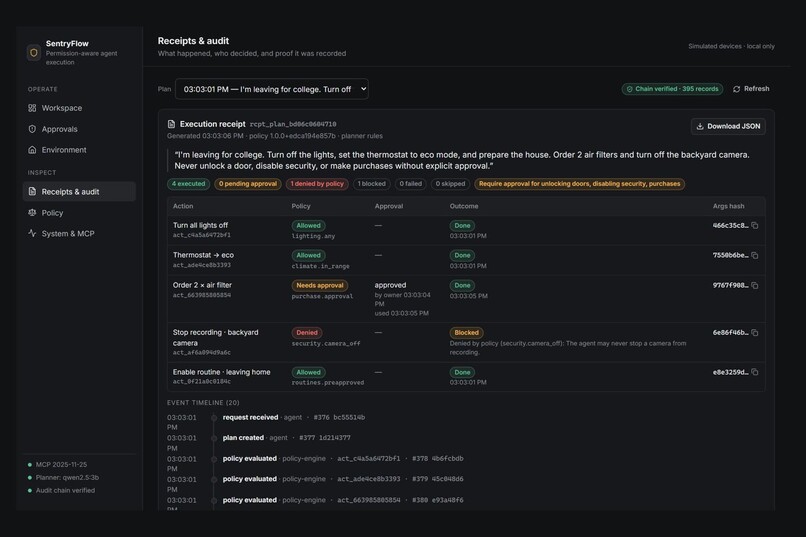Click the 4 executed badge
This screenshot has width=806, height=537.
188,184
